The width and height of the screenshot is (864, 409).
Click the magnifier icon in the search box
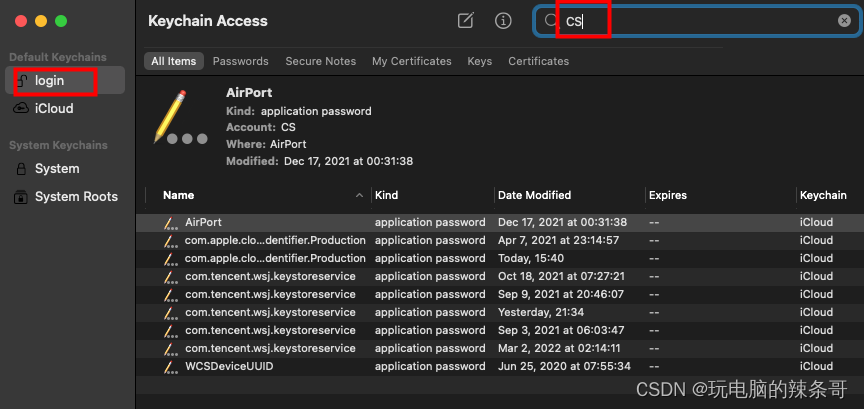[x=551, y=21]
